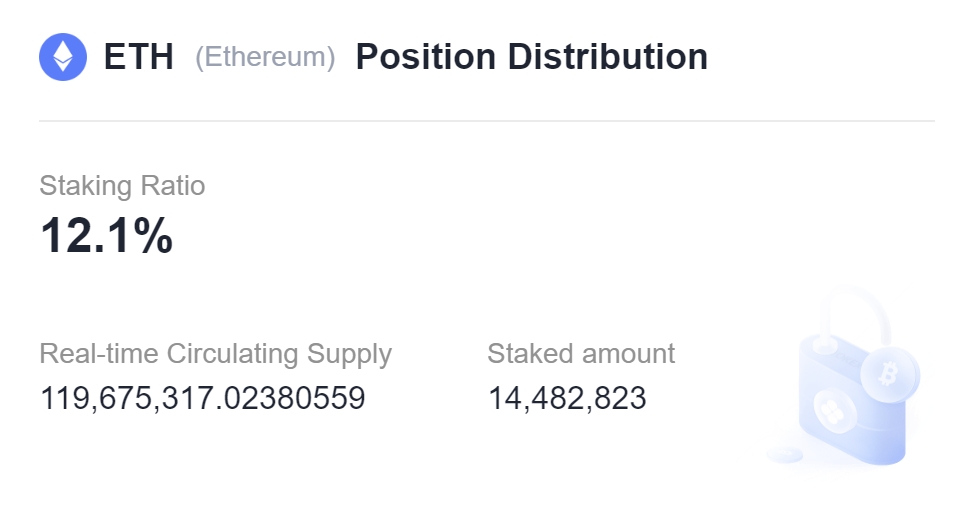The image size is (974, 509).
Task: Click the ETH ticker symbol text
Action: point(139,57)
